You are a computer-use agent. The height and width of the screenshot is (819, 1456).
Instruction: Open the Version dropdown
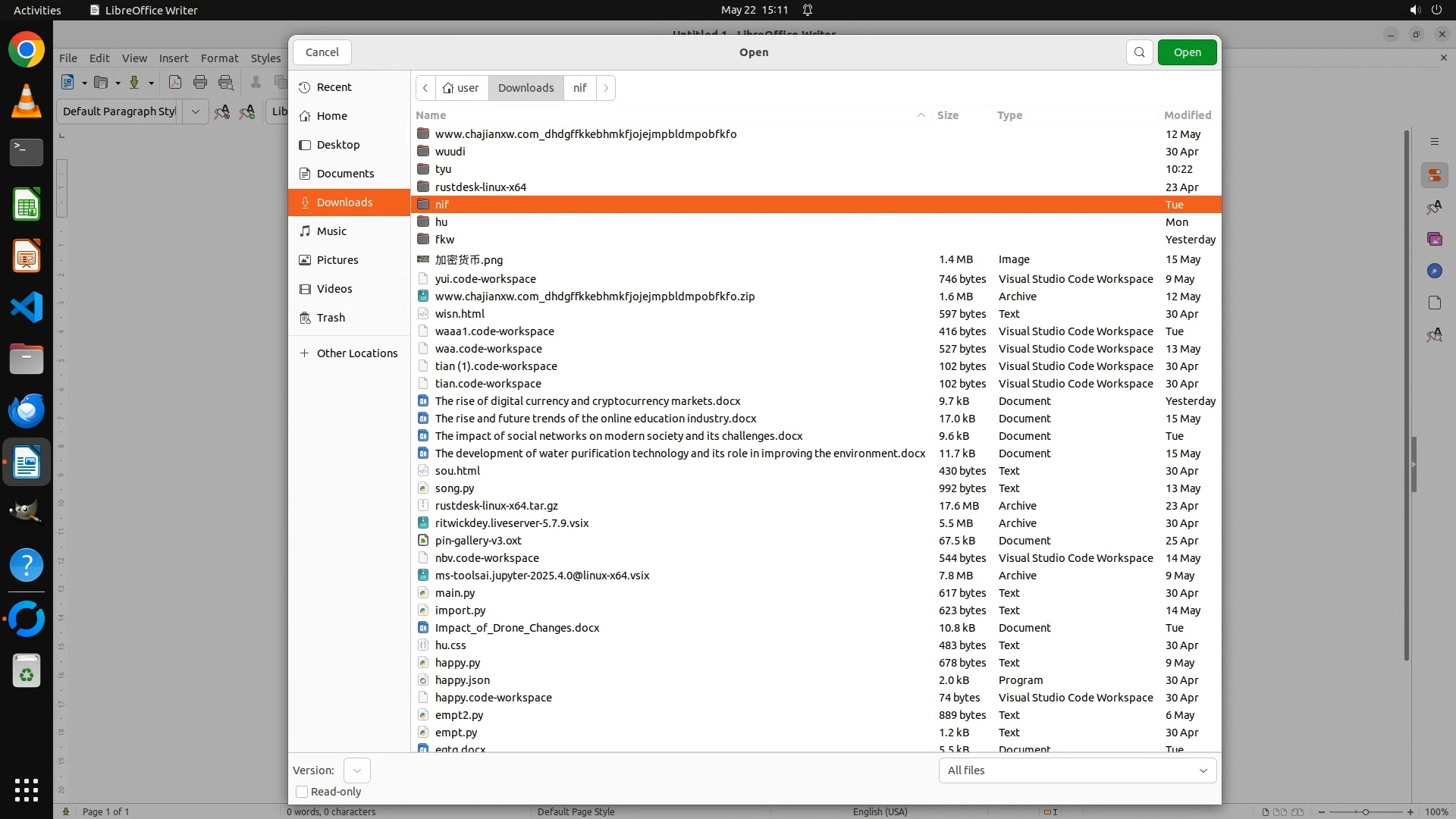pos(356,770)
